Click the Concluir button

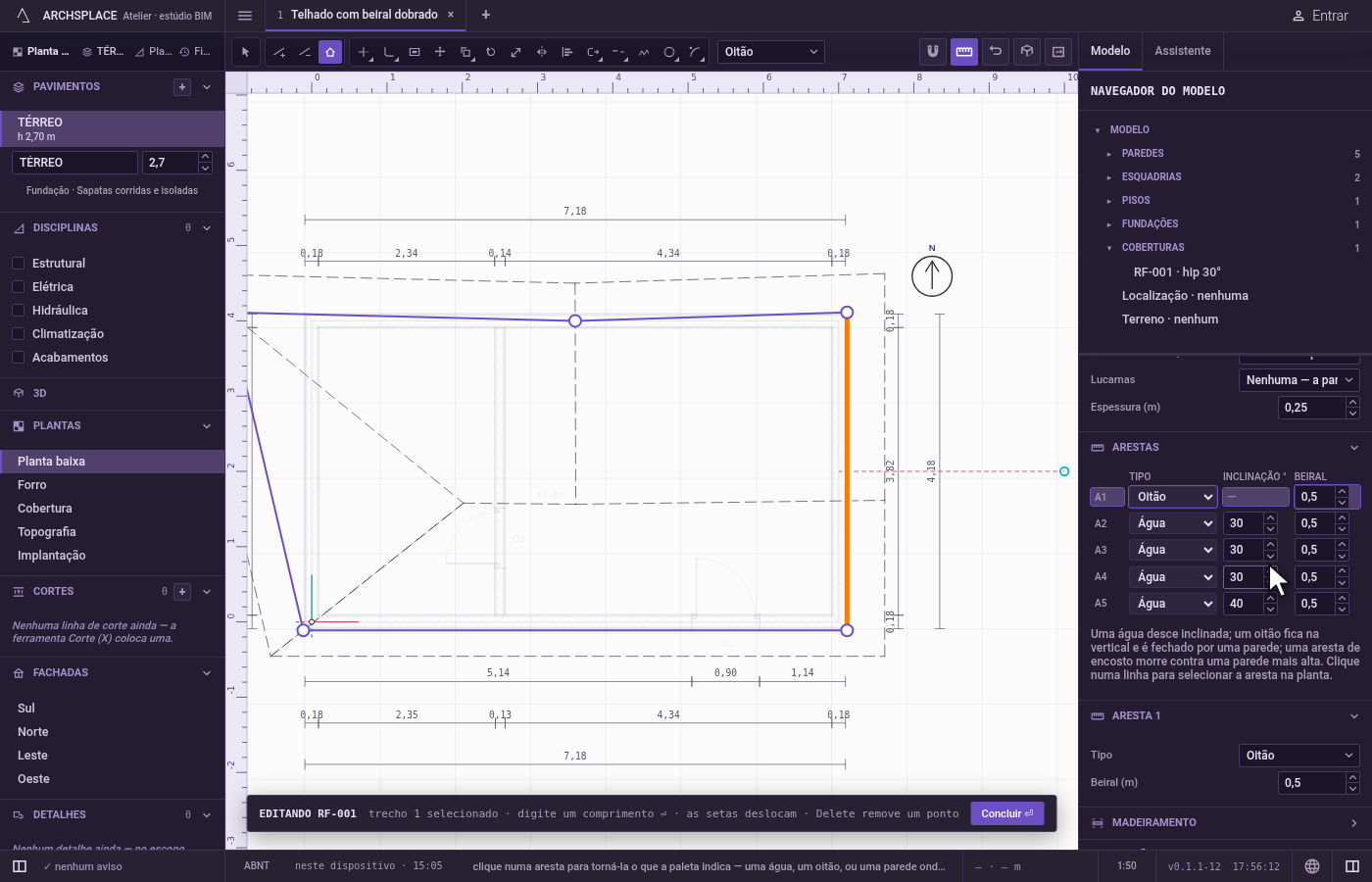click(x=1007, y=813)
